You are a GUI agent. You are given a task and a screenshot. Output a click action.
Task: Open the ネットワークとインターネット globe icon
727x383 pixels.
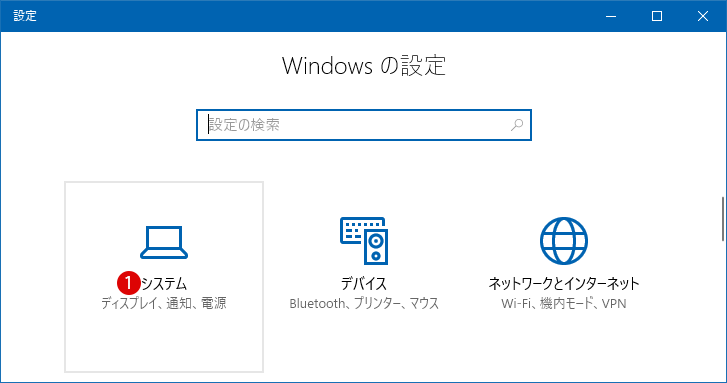(564, 241)
